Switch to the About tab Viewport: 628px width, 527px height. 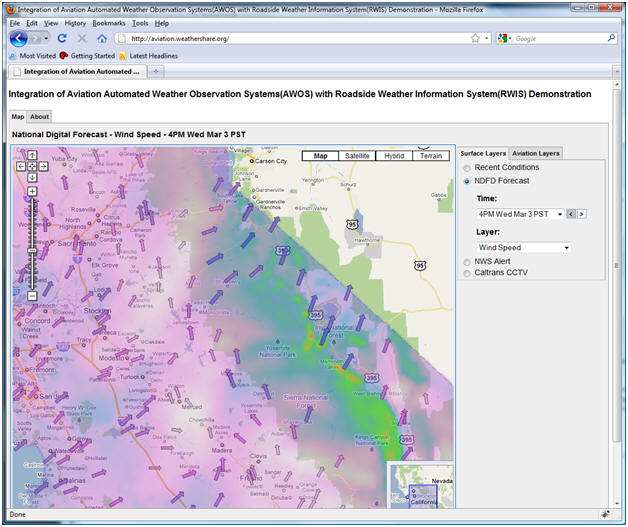click(x=39, y=117)
